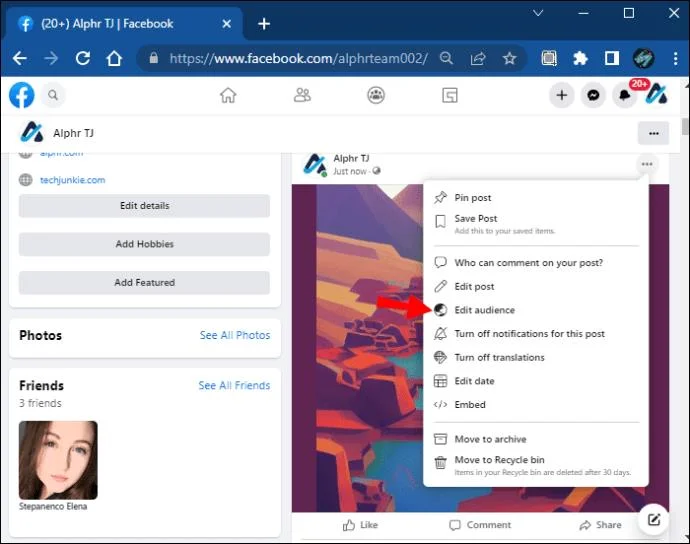Open the See All Photos link
This screenshot has width=690, height=544.
click(235, 335)
